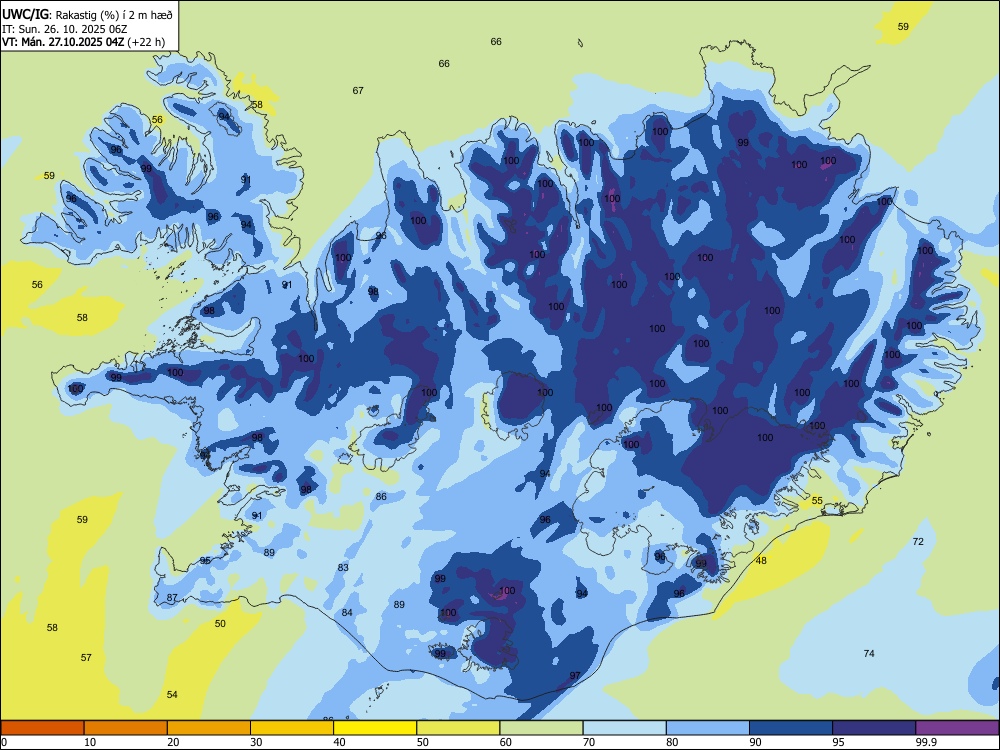Select the medium blue 80–90 legend swatch
Image resolution: width=1000 pixels, height=750 pixels.
point(708,728)
